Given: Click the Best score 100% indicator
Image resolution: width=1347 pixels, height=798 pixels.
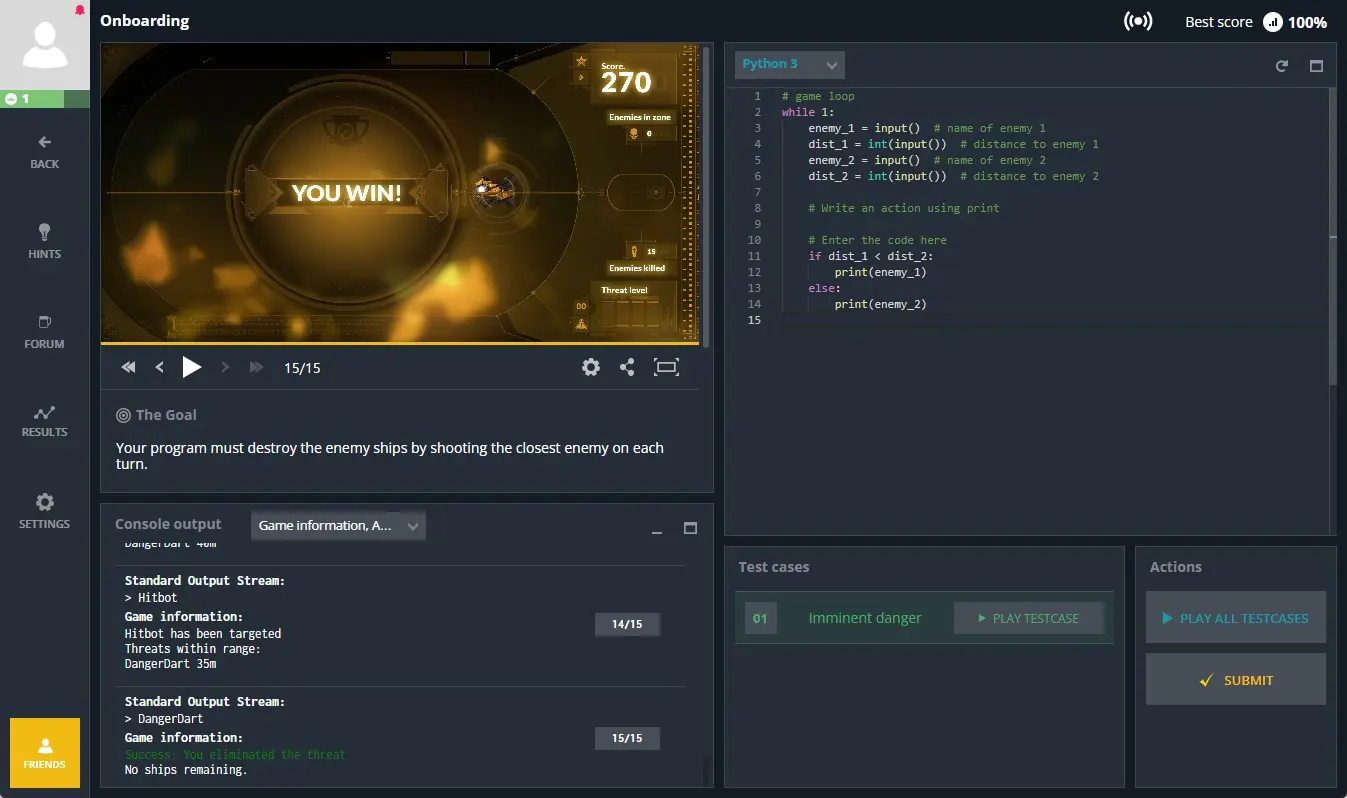Looking at the screenshot, I should 1256,22.
